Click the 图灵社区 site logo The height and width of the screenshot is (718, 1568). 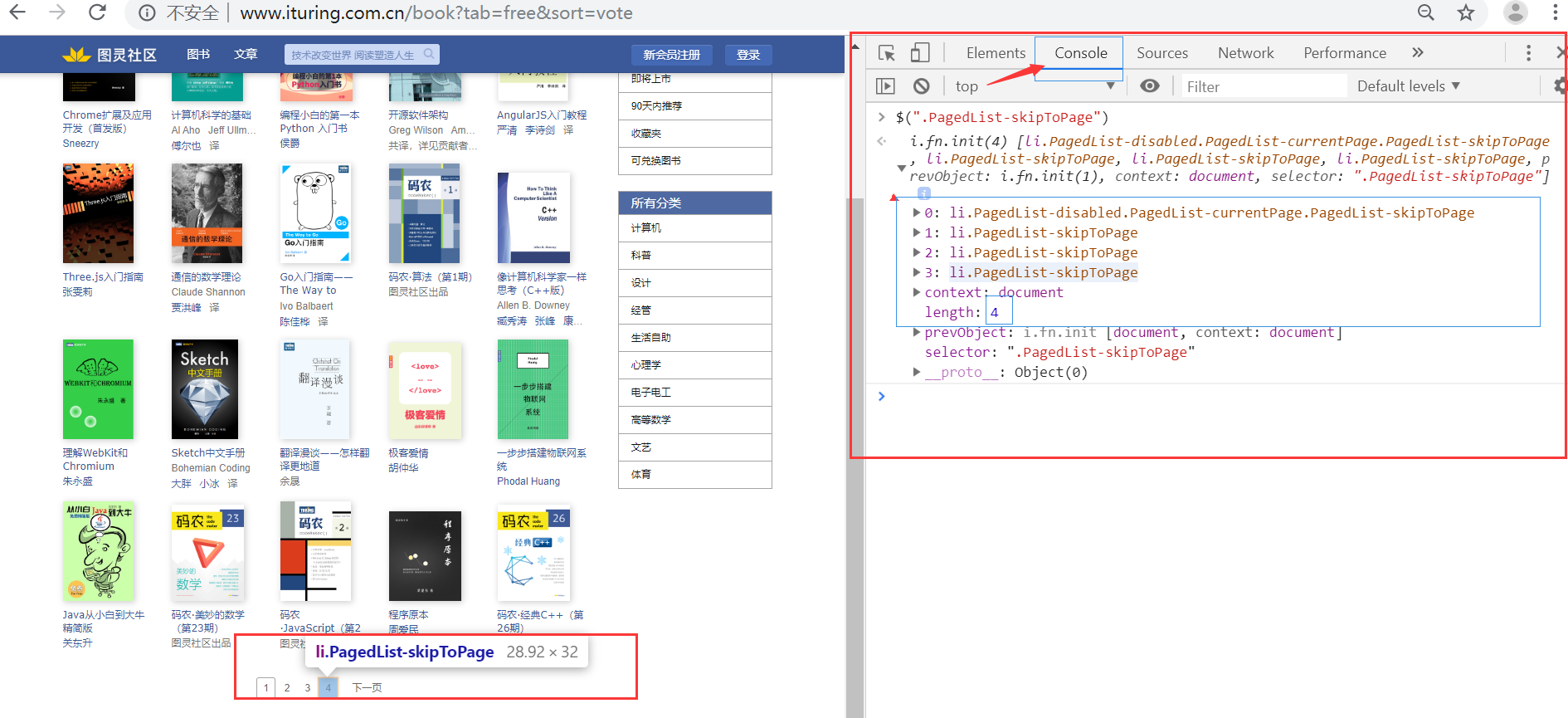pyautogui.click(x=110, y=55)
